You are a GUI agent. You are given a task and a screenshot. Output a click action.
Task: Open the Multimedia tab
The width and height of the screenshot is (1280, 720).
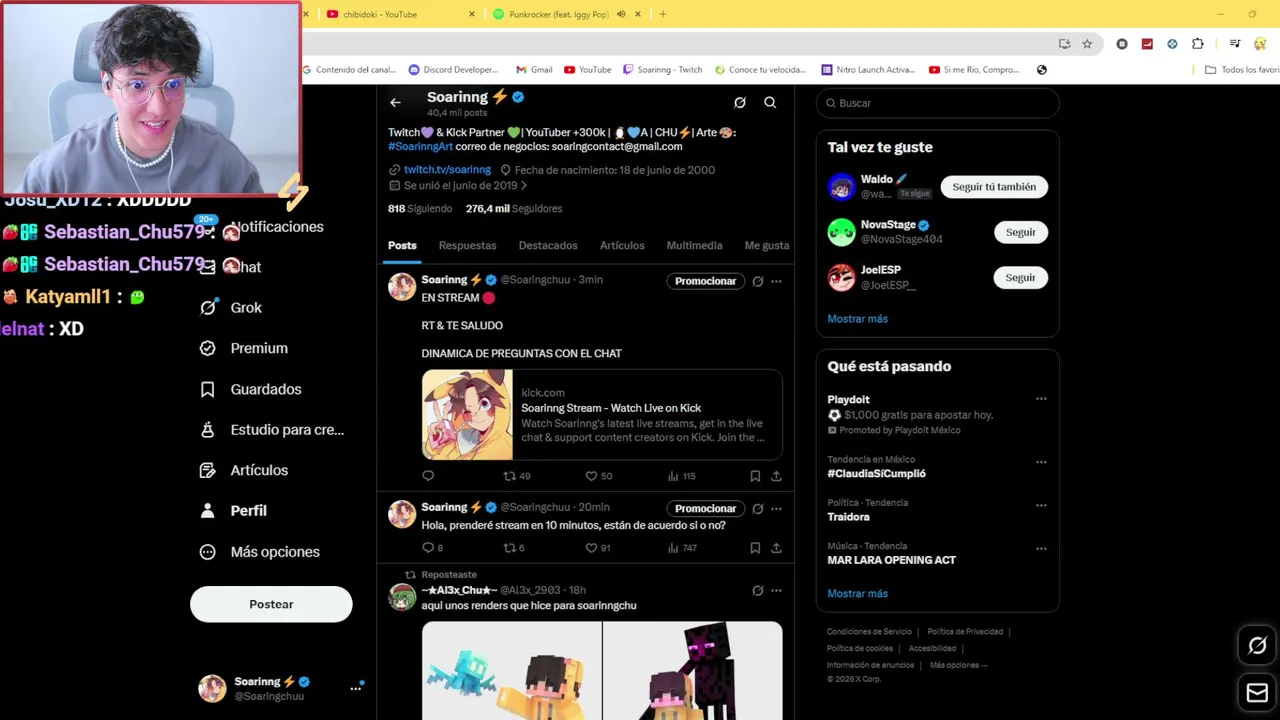(694, 245)
